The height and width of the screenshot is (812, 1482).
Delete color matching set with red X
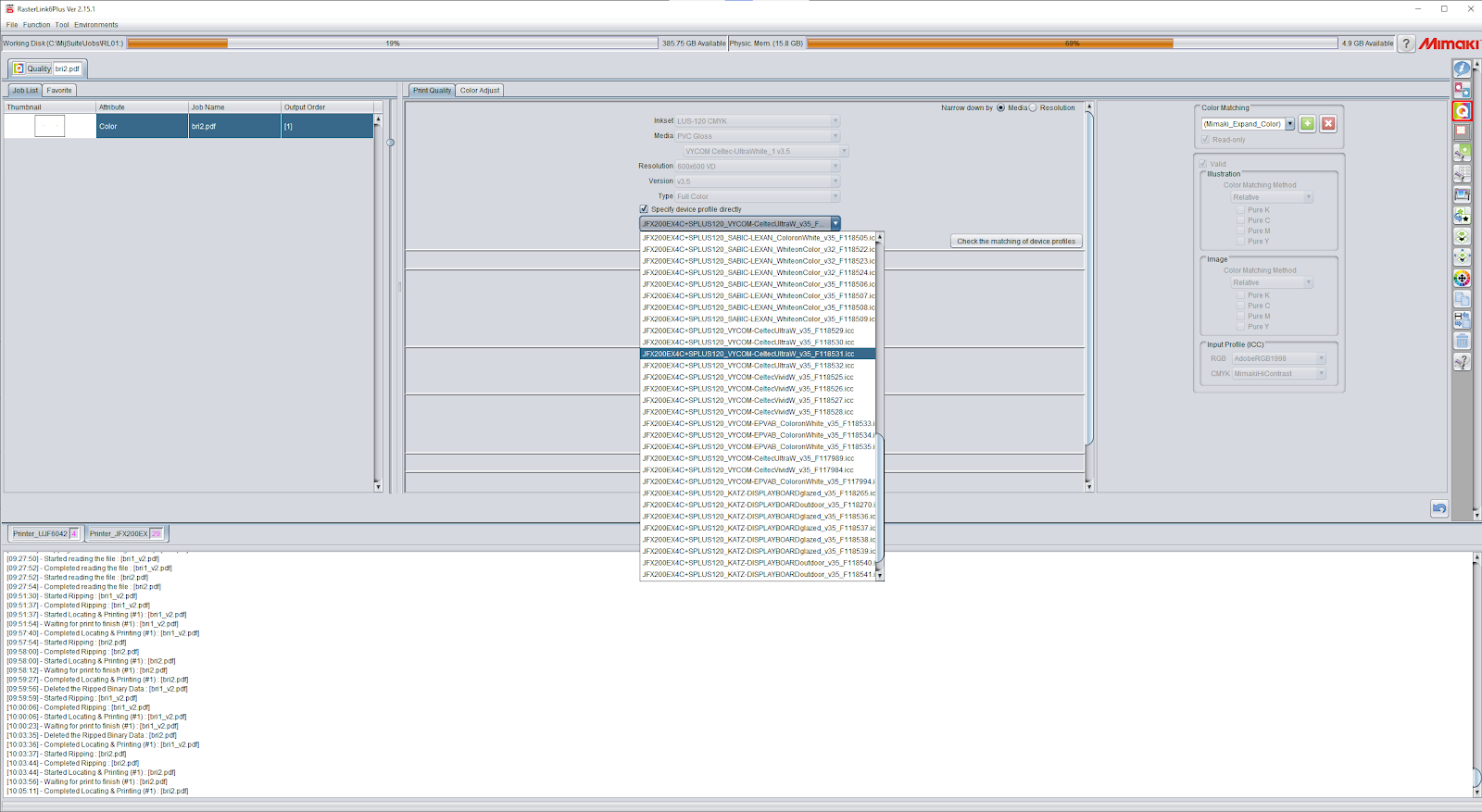pyautogui.click(x=1327, y=123)
